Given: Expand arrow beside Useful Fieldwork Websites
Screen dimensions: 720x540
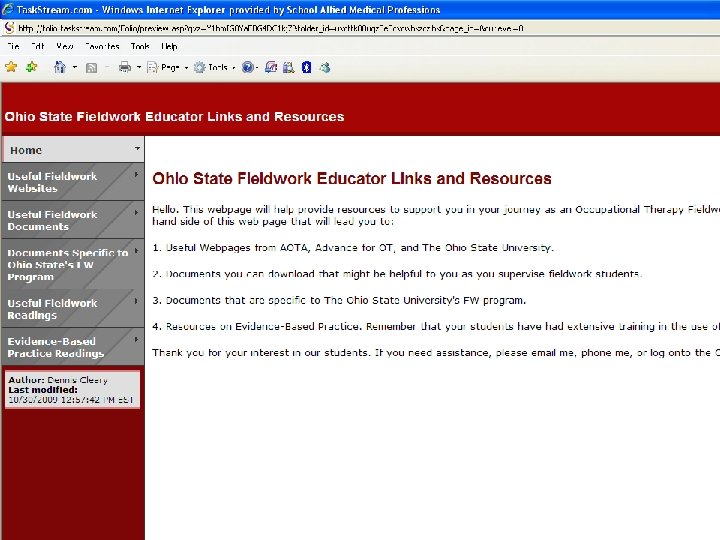Looking at the screenshot, I should [136, 174].
